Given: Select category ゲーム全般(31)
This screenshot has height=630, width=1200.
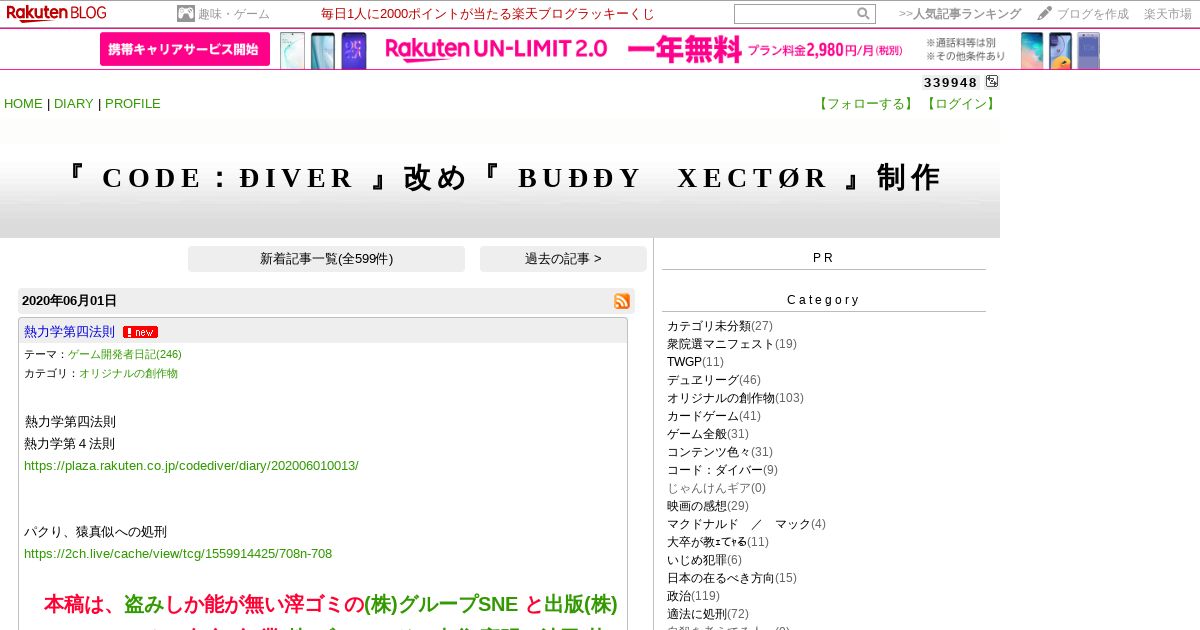Looking at the screenshot, I should click(708, 434).
